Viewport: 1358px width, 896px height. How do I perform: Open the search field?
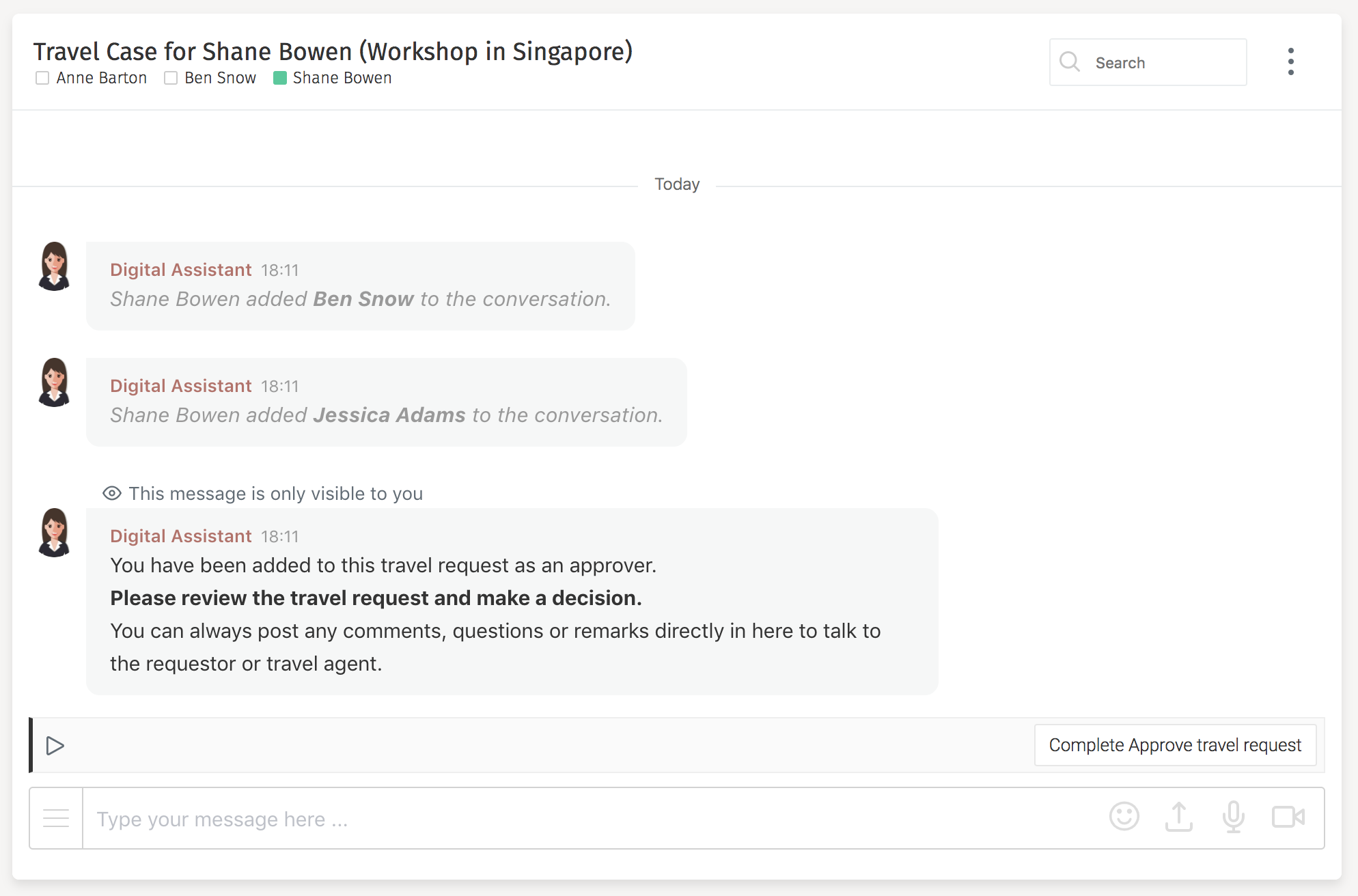point(1148,62)
